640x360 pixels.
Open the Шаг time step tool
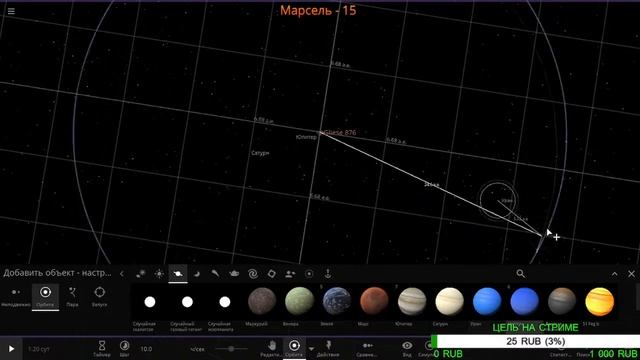pos(124,349)
